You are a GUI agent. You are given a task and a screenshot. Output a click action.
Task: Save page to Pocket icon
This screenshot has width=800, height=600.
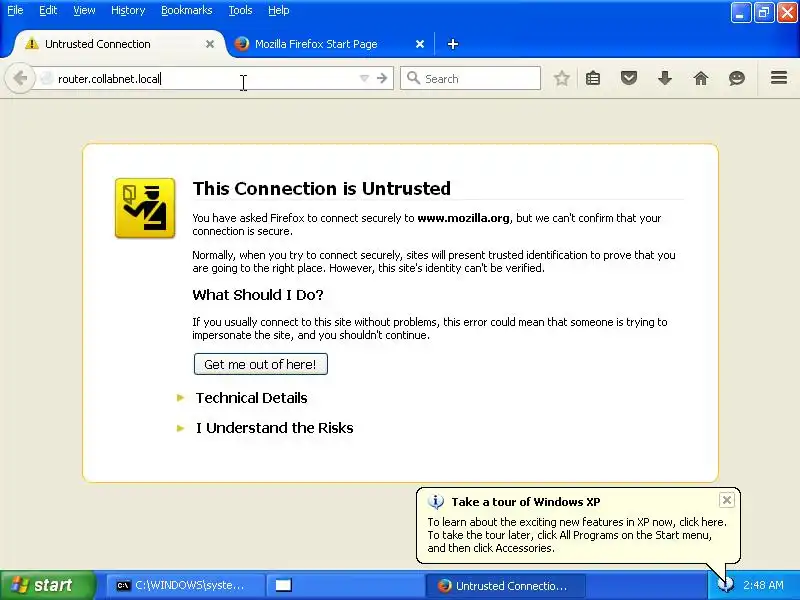[x=629, y=78]
